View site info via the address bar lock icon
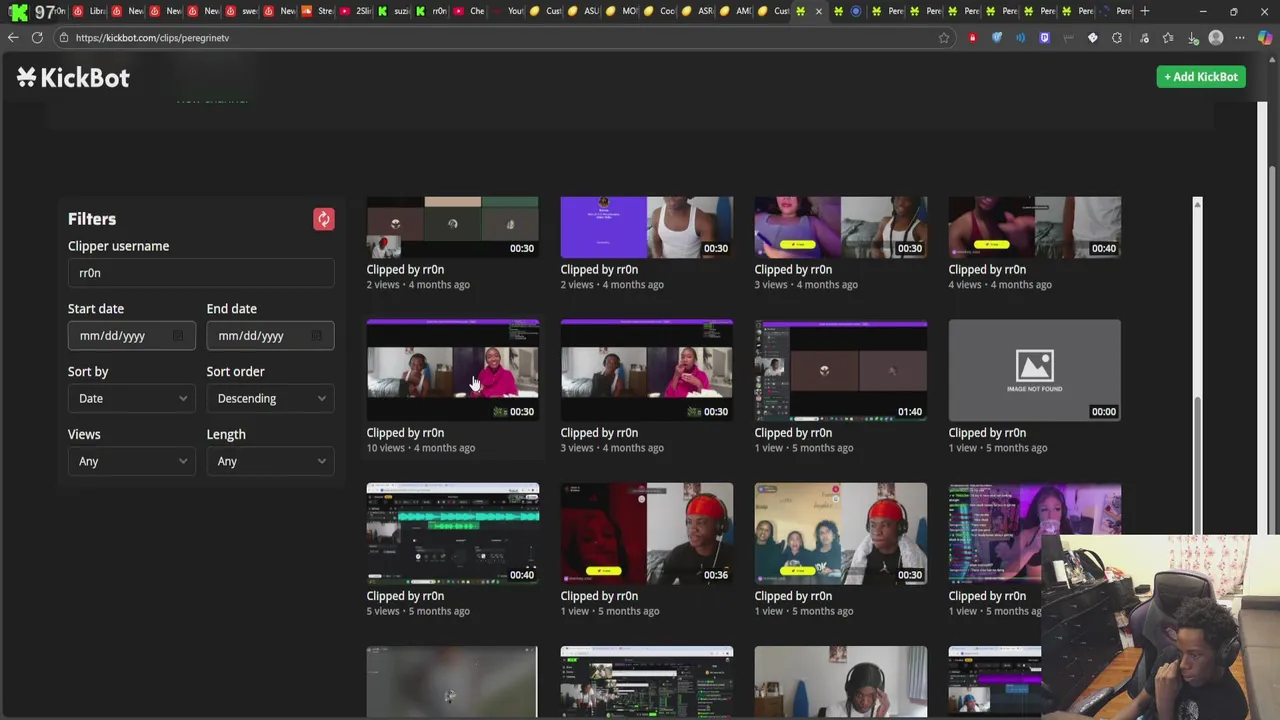 [x=63, y=38]
